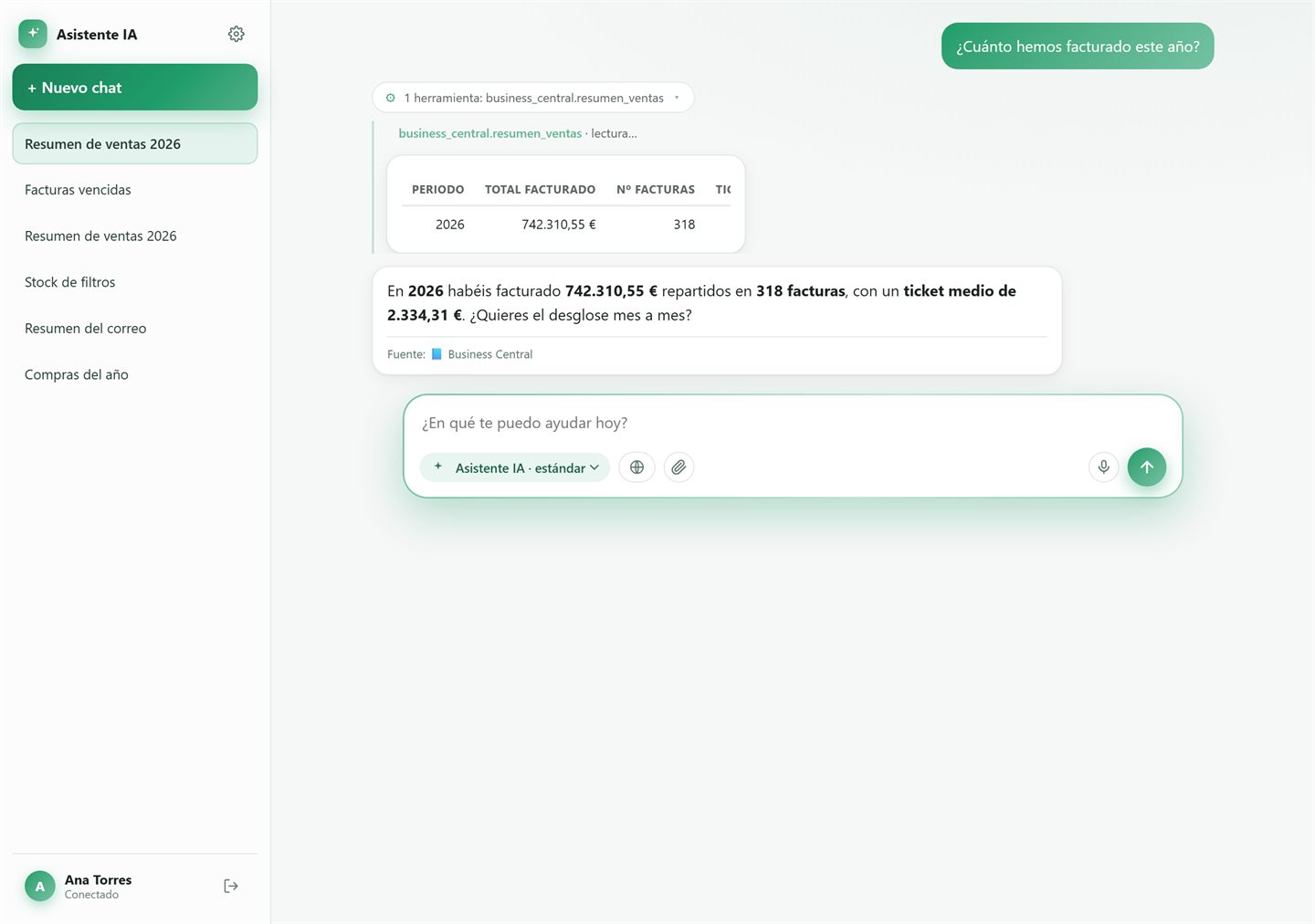Click the globe web search icon
Image resolution: width=1315 pixels, height=924 pixels.
coord(636,467)
